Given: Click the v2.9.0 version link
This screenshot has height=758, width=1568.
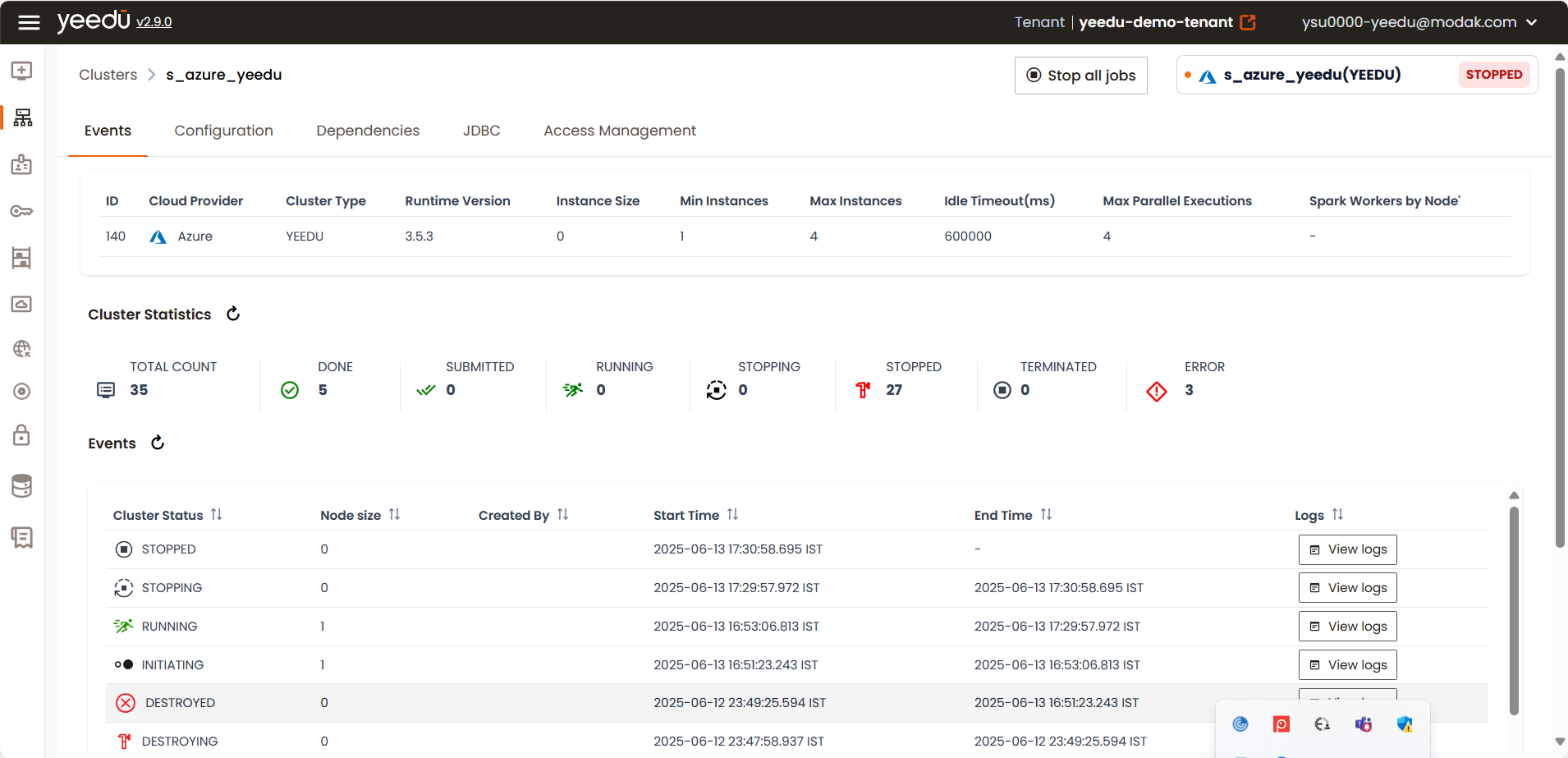Looking at the screenshot, I should (x=154, y=22).
